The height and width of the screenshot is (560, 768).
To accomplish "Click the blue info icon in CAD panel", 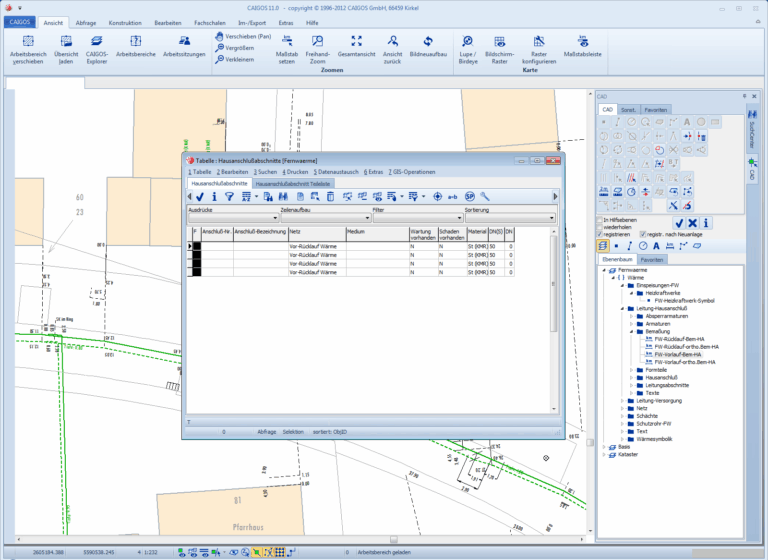I will pos(706,223).
